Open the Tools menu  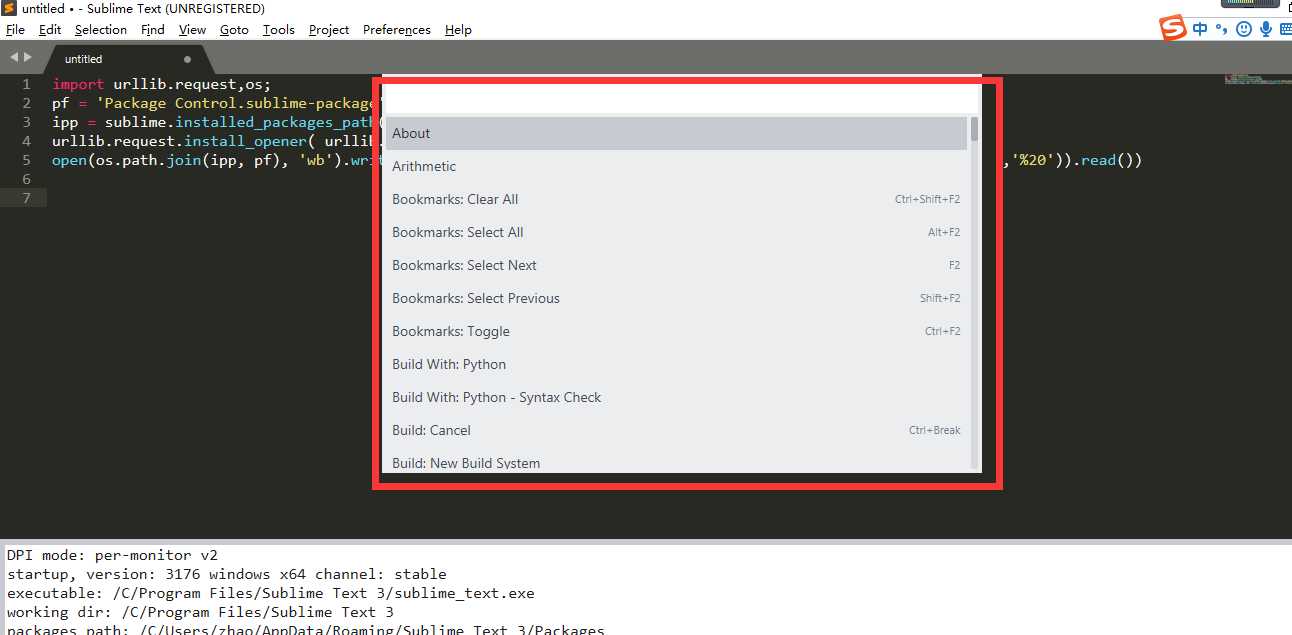(278, 30)
